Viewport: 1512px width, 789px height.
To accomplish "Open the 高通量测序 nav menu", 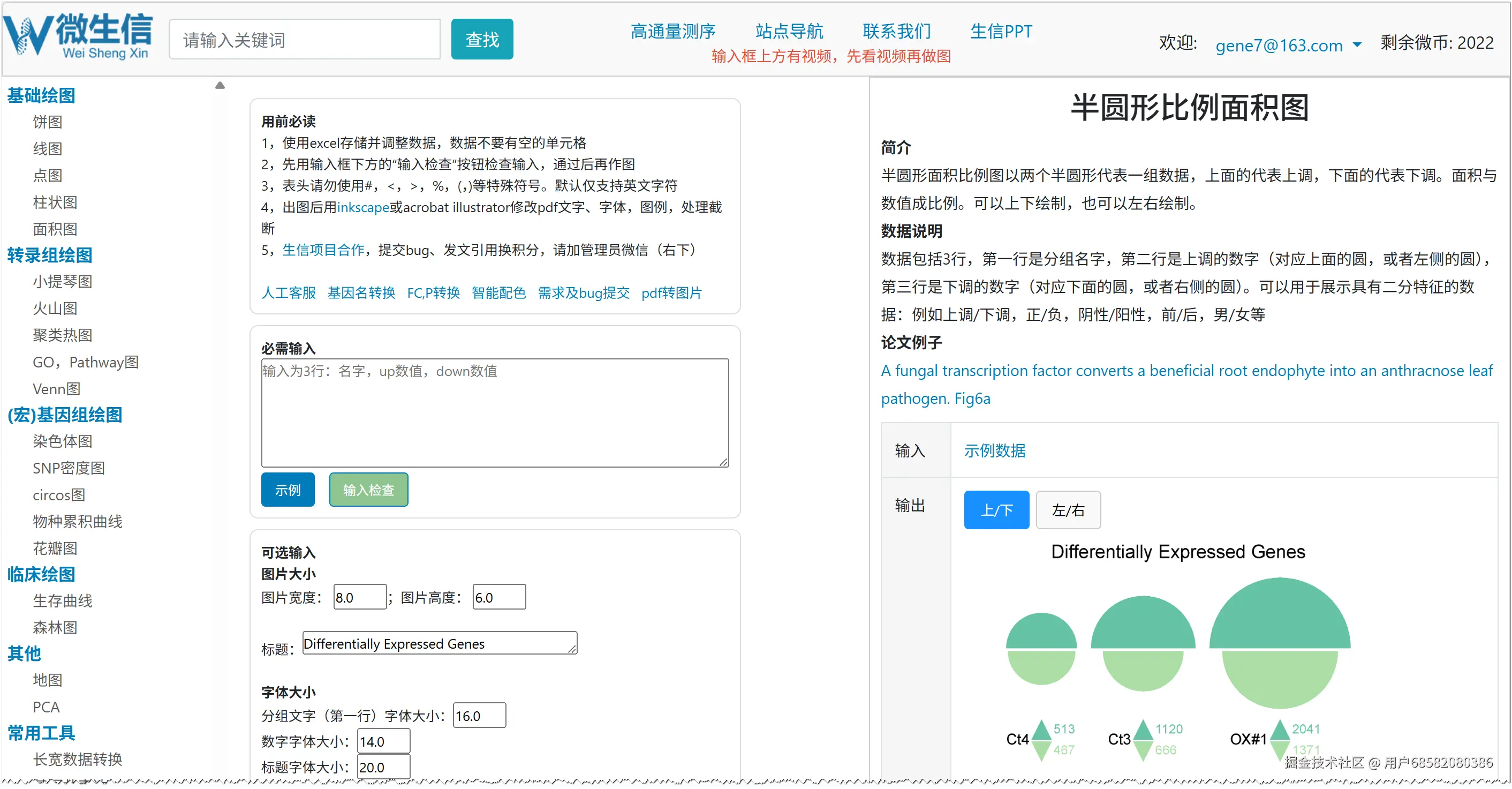I will (x=672, y=31).
